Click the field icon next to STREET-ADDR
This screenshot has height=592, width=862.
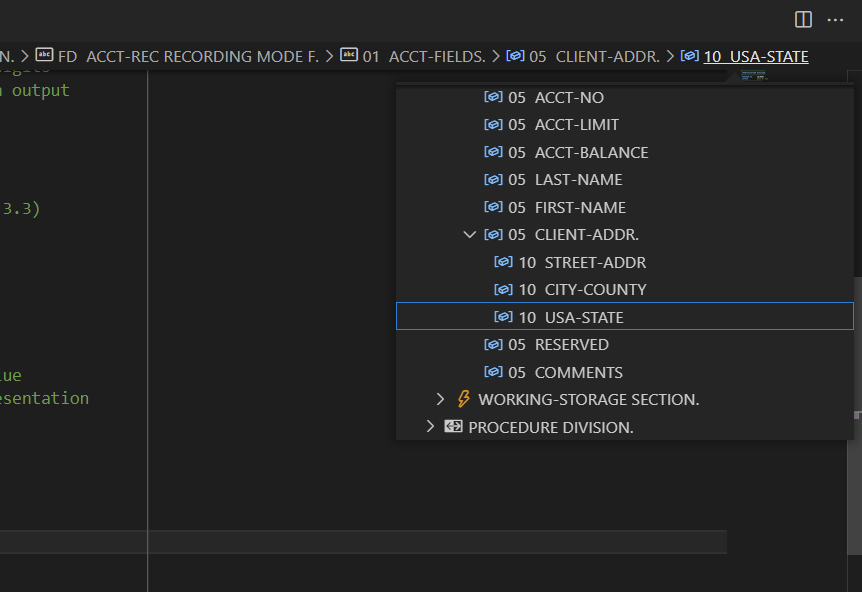click(x=503, y=262)
